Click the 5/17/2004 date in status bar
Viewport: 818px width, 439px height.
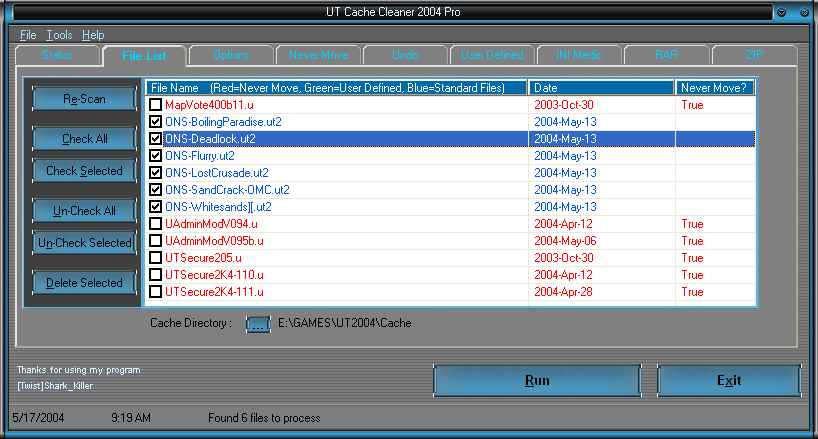tap(38, 418)
